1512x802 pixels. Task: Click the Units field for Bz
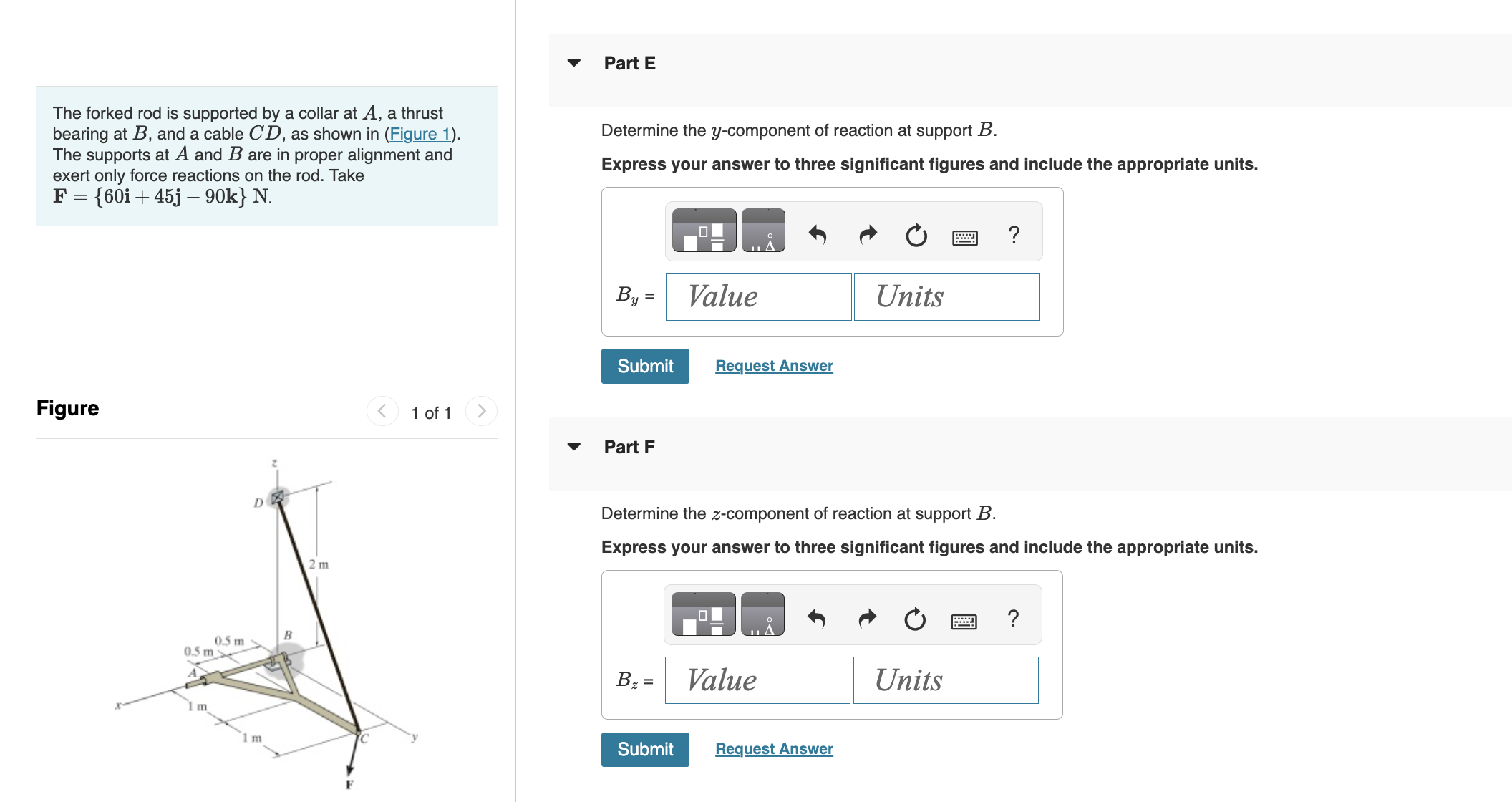[945, 680]
